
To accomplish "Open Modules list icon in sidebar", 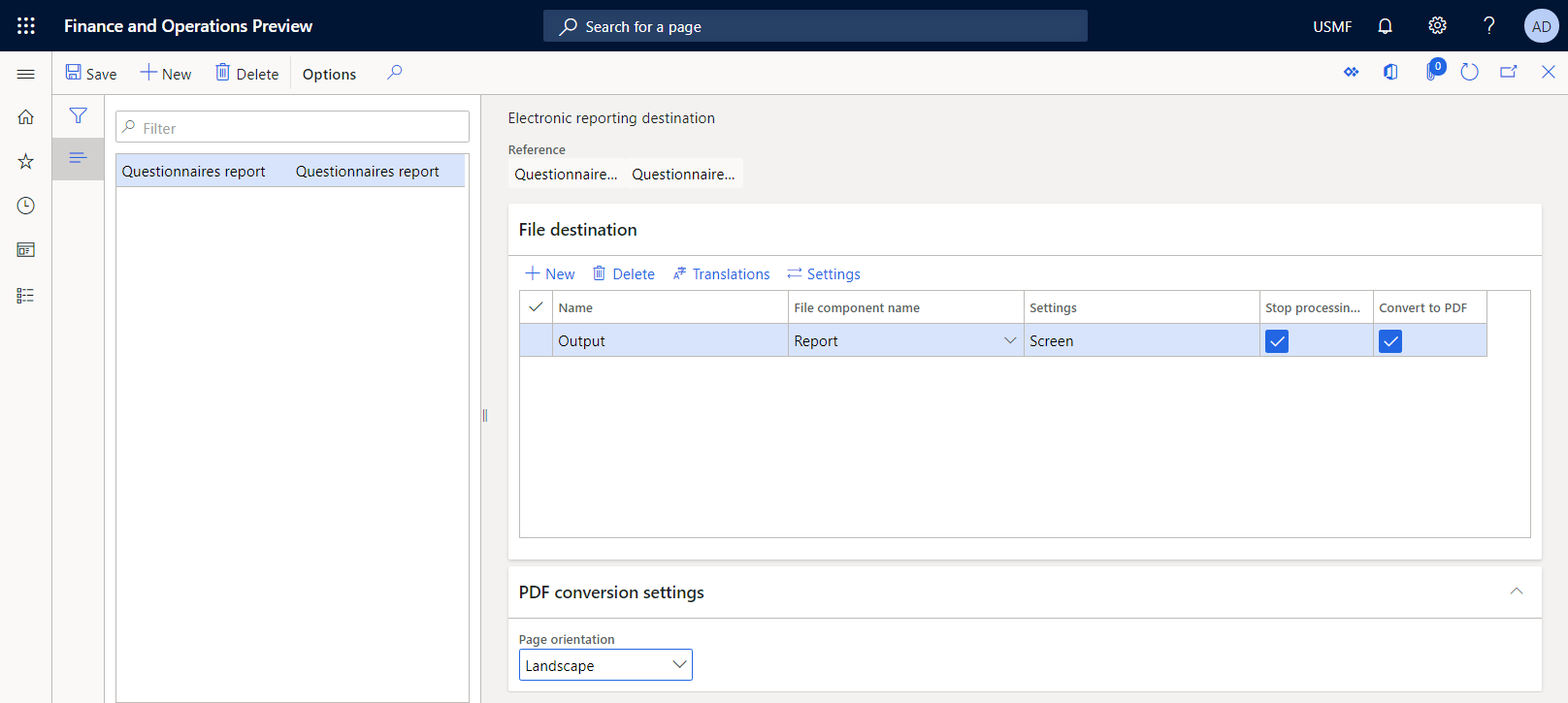I will (26, 295).
